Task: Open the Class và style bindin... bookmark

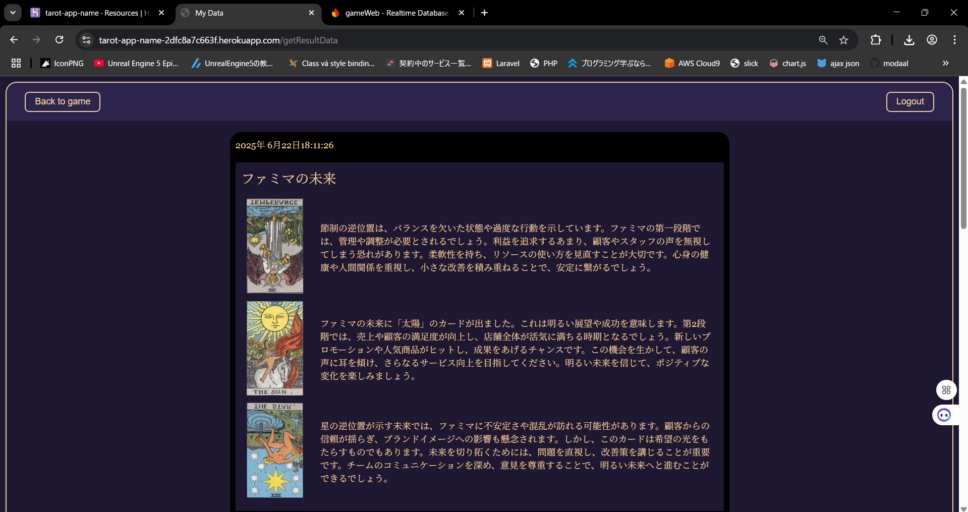Action: [332, 63]
